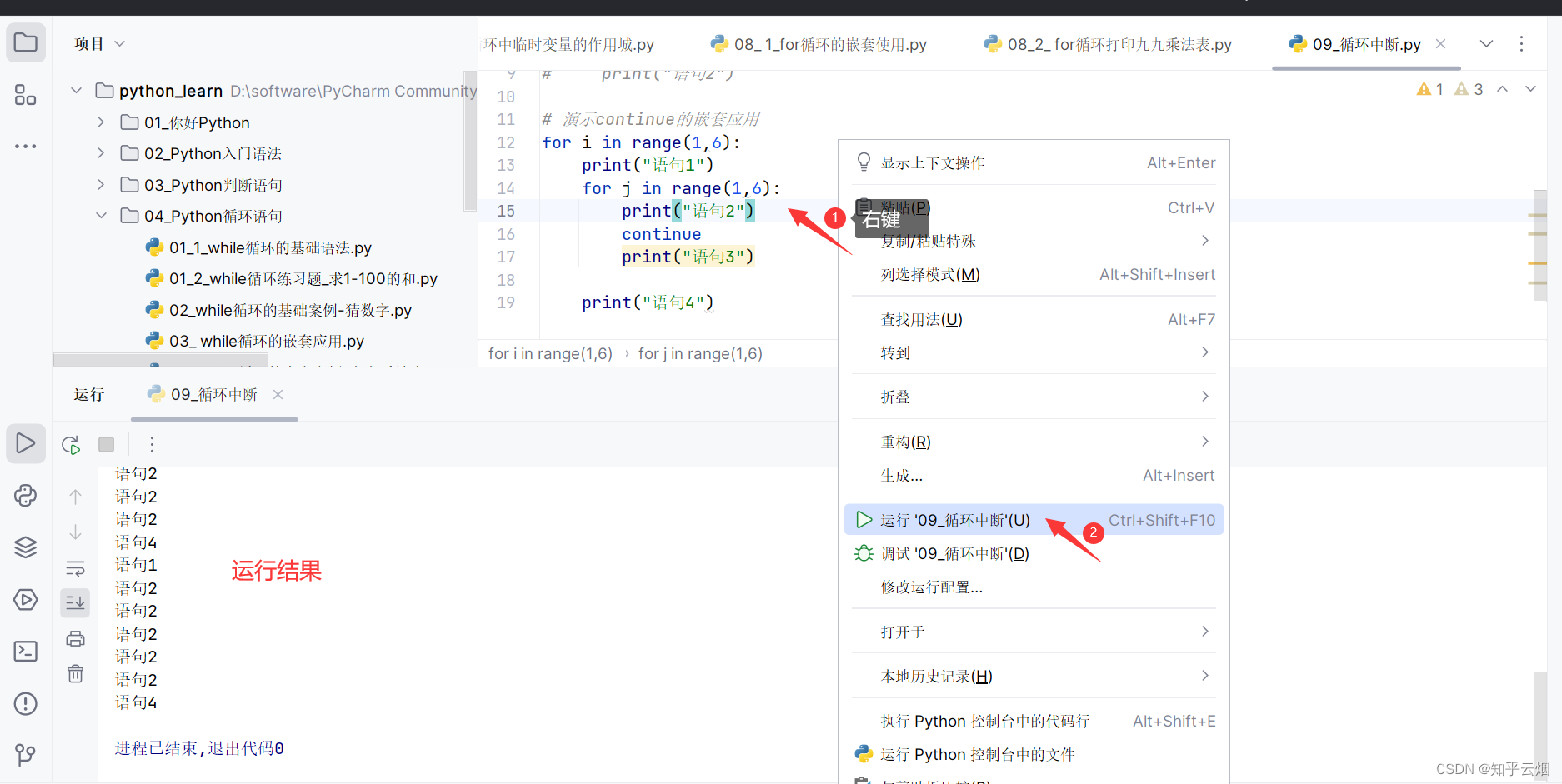Open 01_1_while循环的基础语法.py file
The height and width of the screenshot is (784, 1562).
[x=258, y=247]
